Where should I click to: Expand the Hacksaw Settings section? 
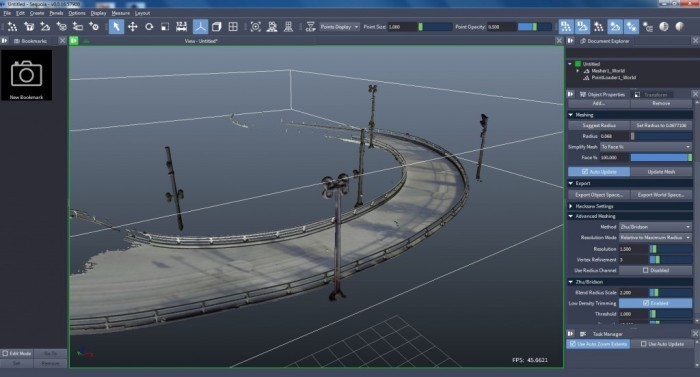coord(594,206)
